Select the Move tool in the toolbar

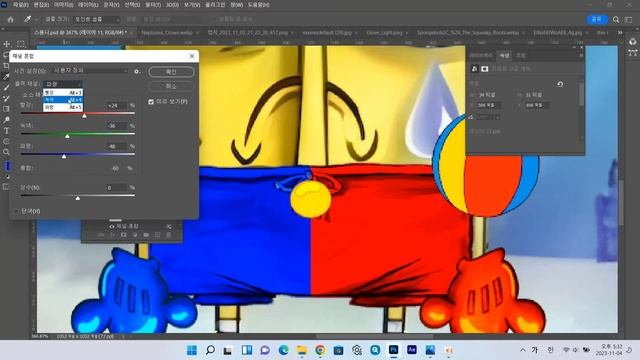tap(7, 44)
